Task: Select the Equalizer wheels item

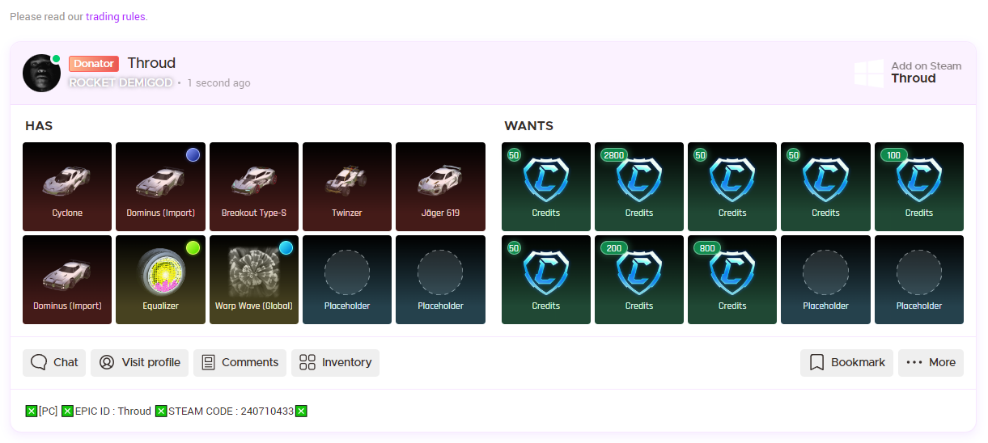Action: tap(161, 280)
